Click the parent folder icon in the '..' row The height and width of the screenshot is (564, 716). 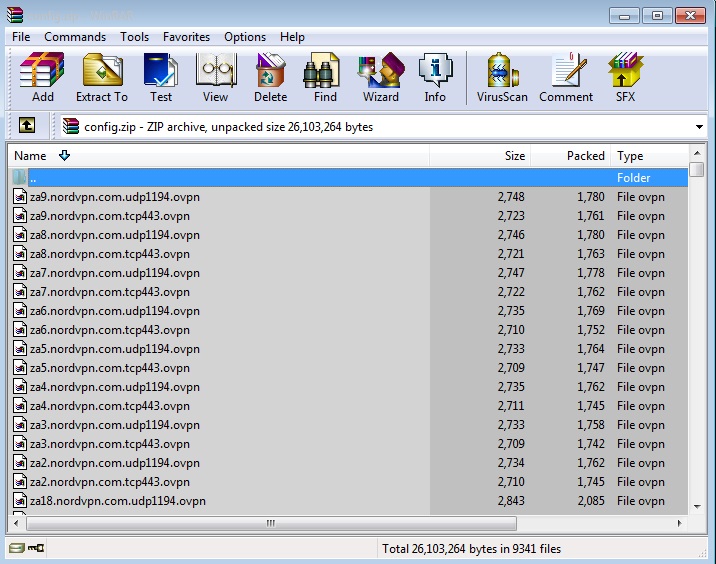point(19,177)
